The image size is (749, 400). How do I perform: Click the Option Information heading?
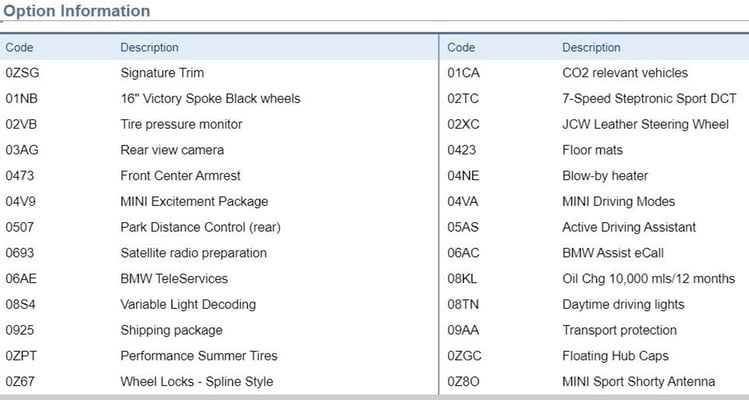point(77,11)
